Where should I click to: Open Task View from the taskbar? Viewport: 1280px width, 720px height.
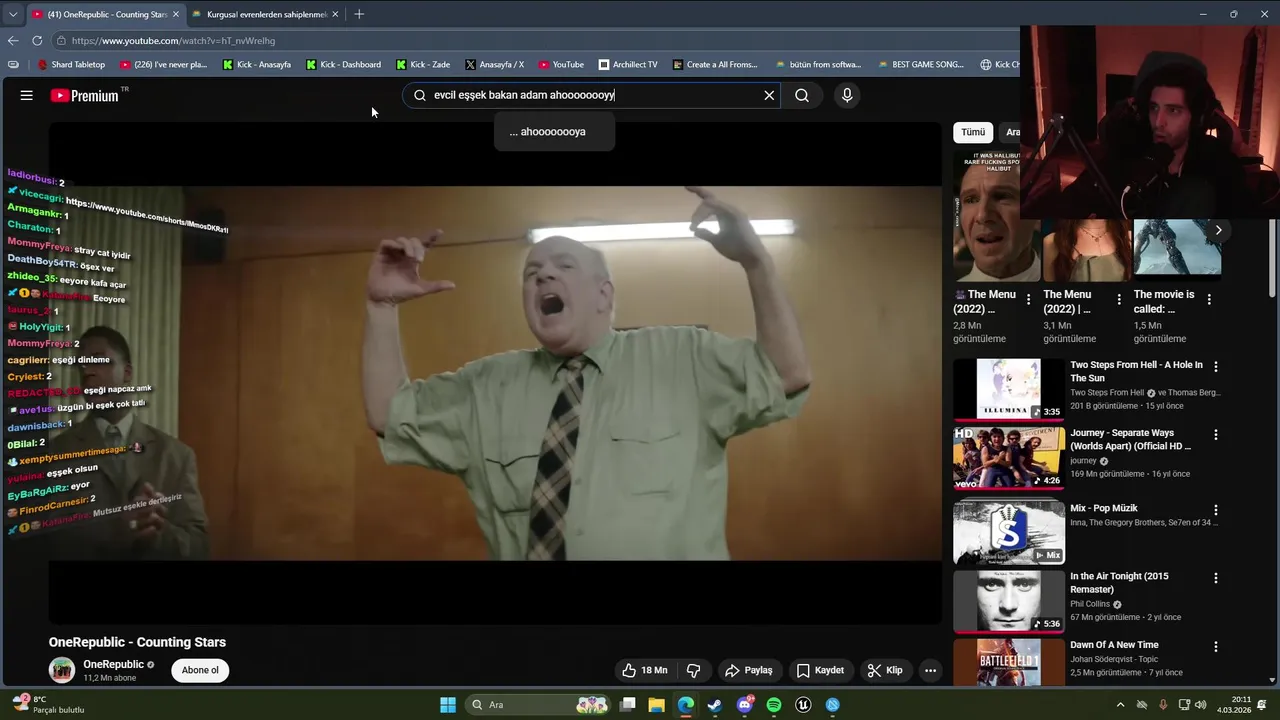pyautogui.click(x=628, y=705)
